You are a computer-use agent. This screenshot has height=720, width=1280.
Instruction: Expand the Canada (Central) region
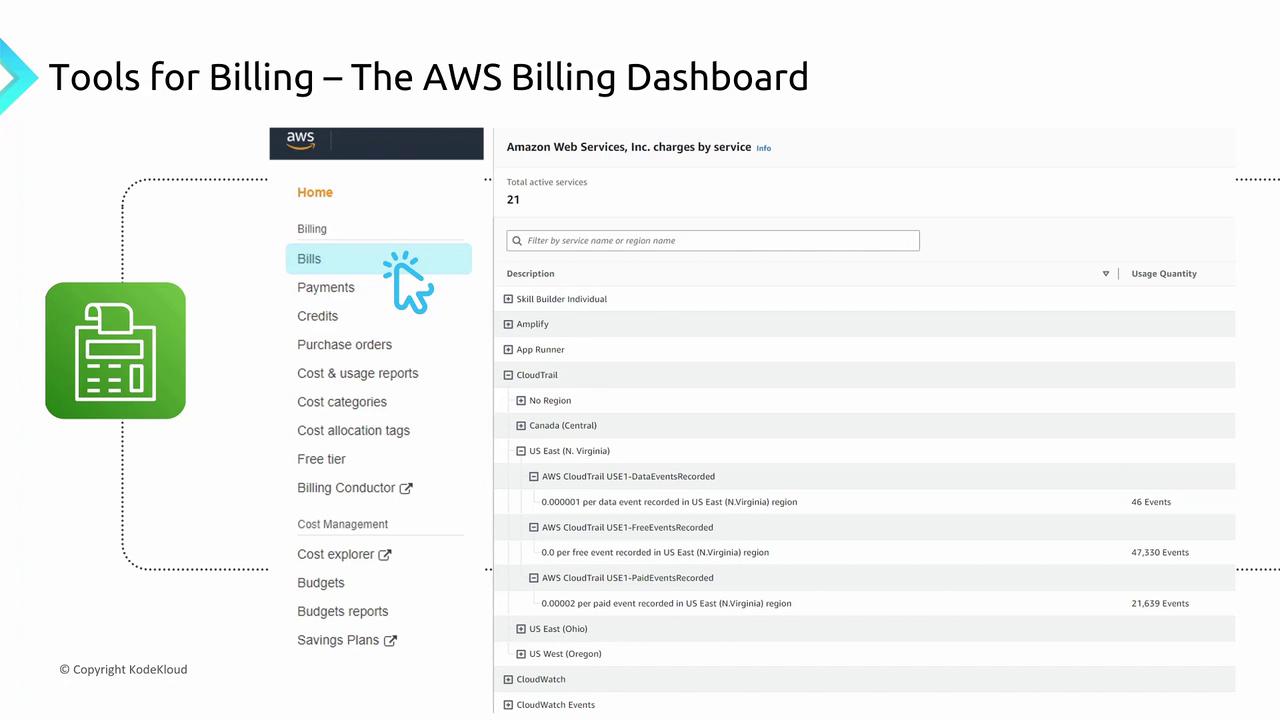[521, 426]
